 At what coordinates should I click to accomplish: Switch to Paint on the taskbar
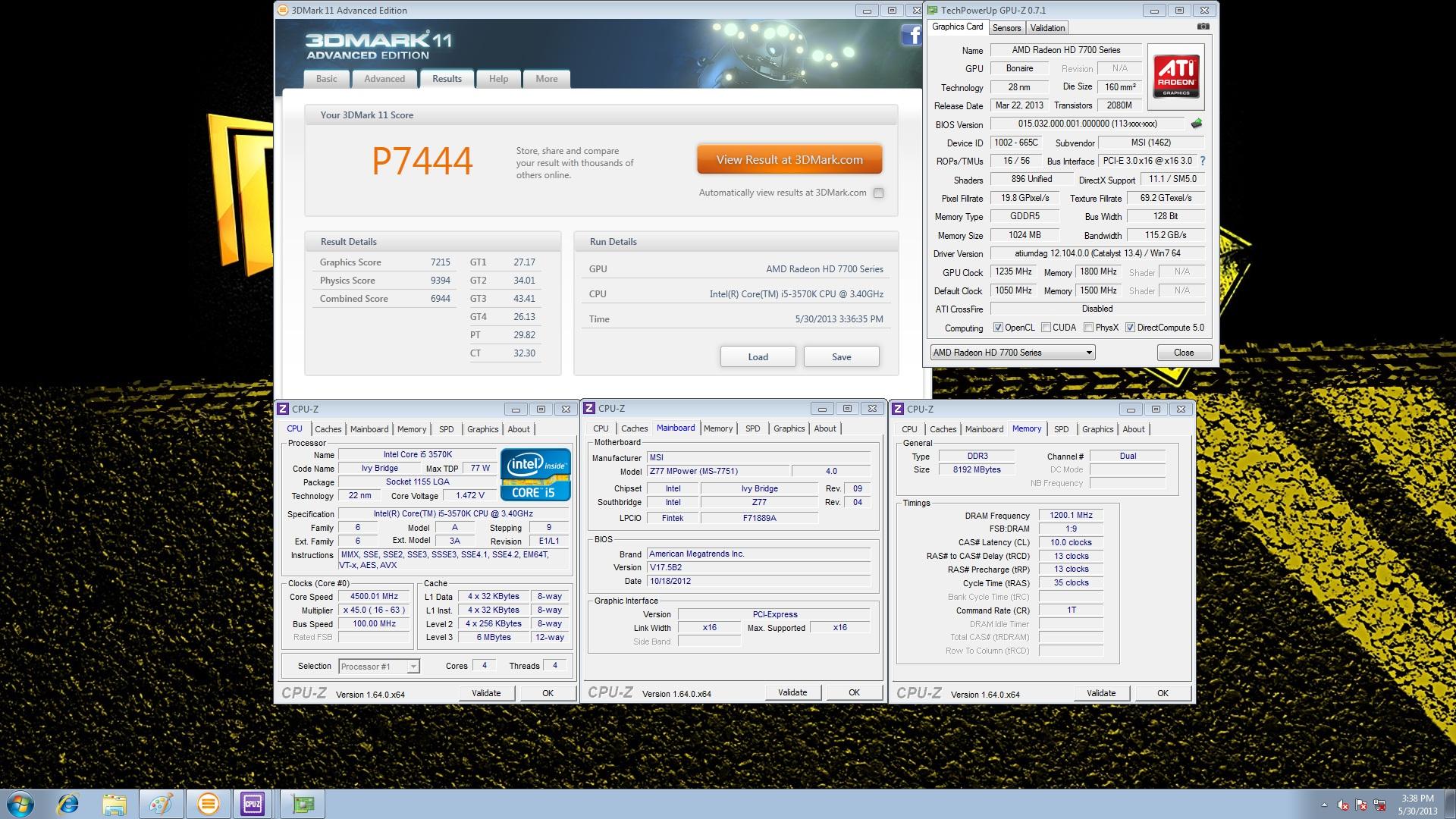(161, 804)
